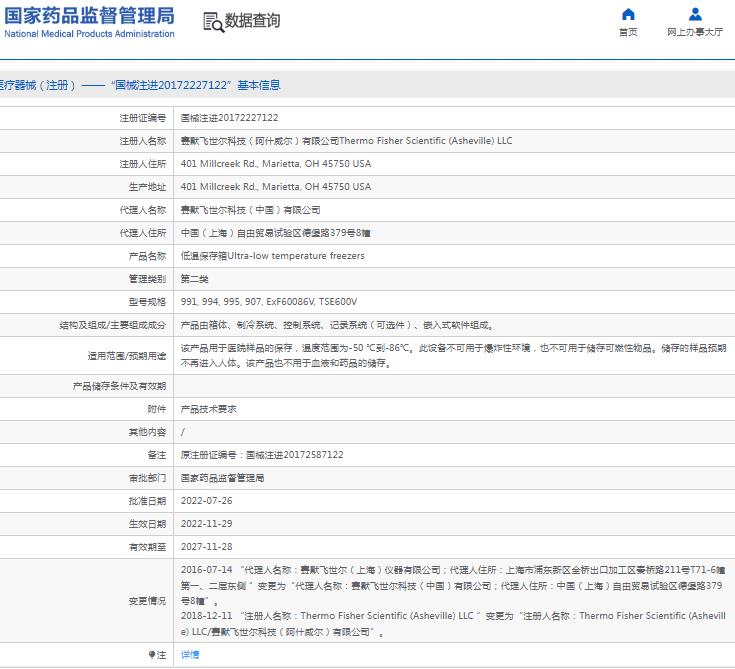Click the 产品技术要求 attachment value
The width and height of the screenshot is (735, 669).
pos(208,409)
